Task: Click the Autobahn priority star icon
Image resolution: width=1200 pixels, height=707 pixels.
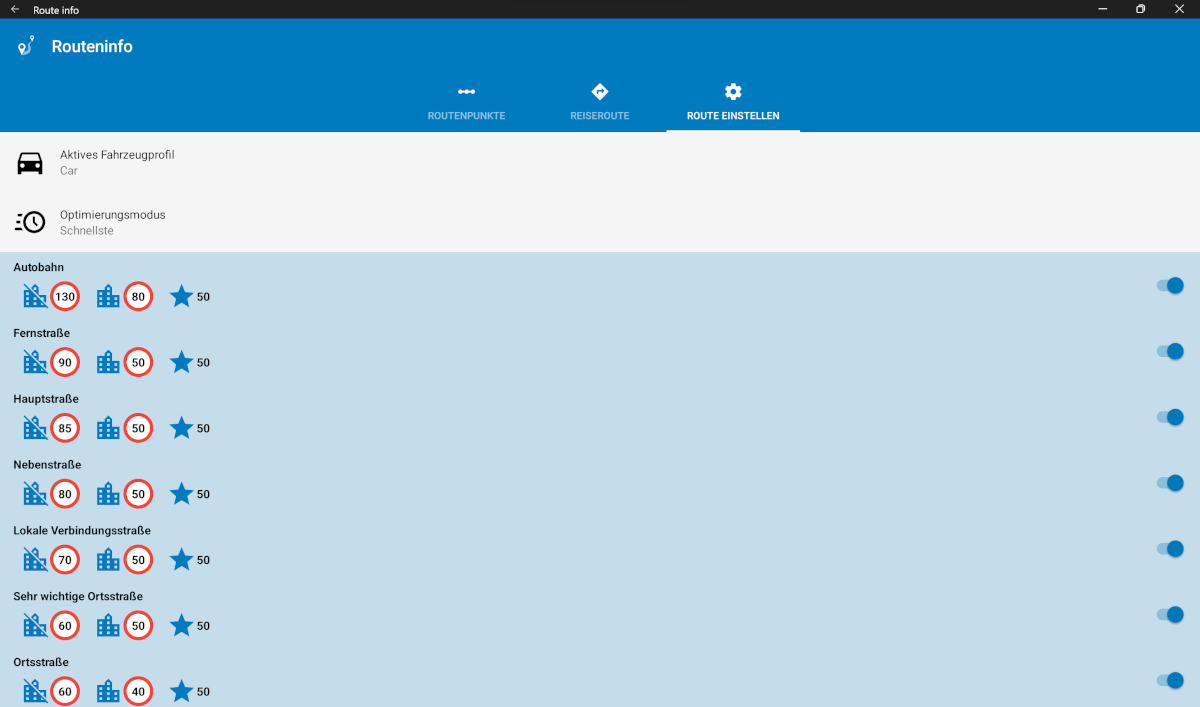Action: click(x=181, y=296)
